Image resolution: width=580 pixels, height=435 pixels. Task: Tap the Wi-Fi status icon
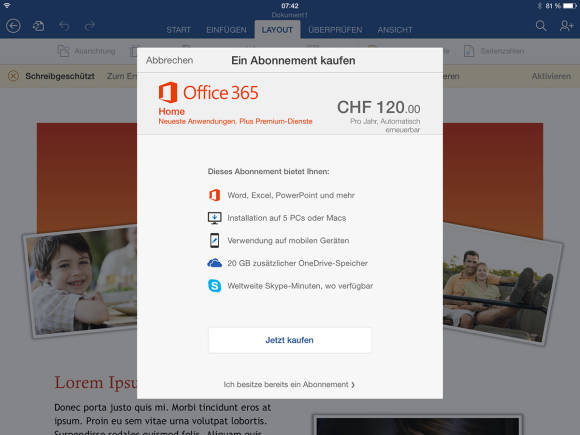7,5
